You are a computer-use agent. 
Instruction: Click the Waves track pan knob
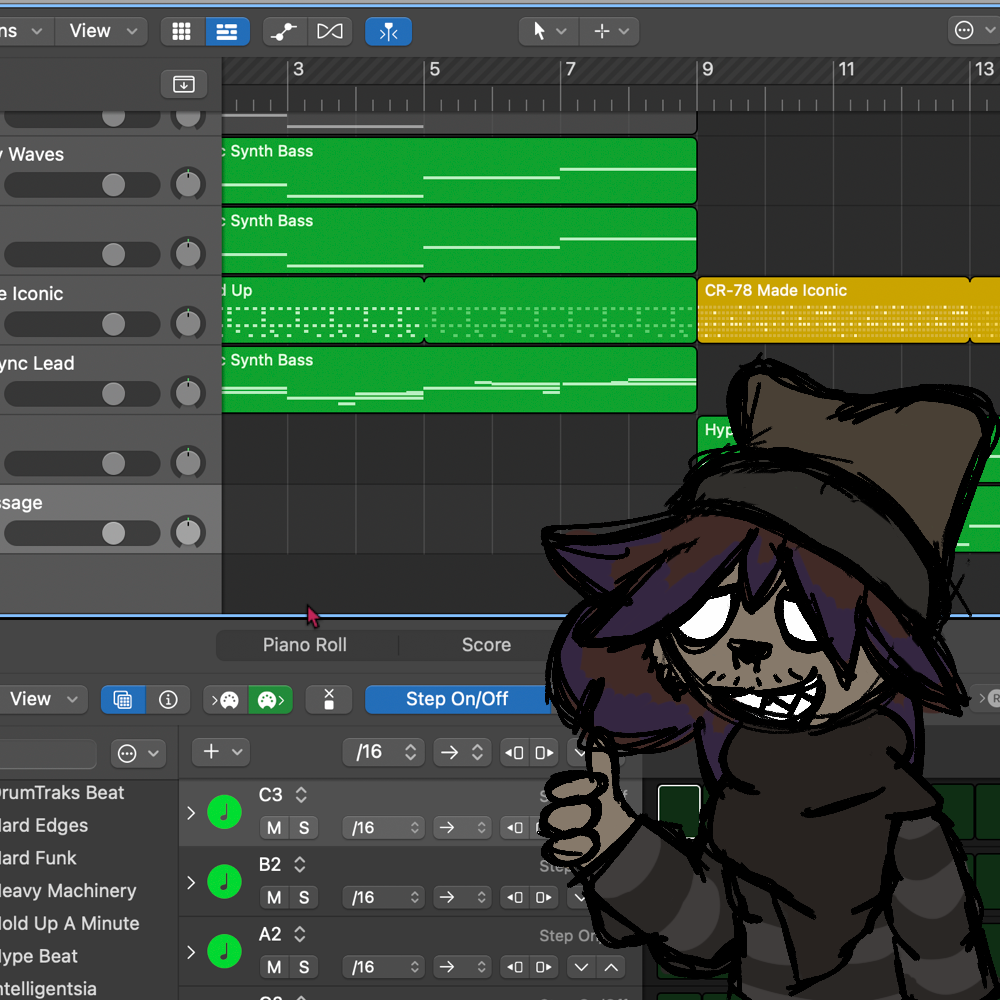point(188,184)
